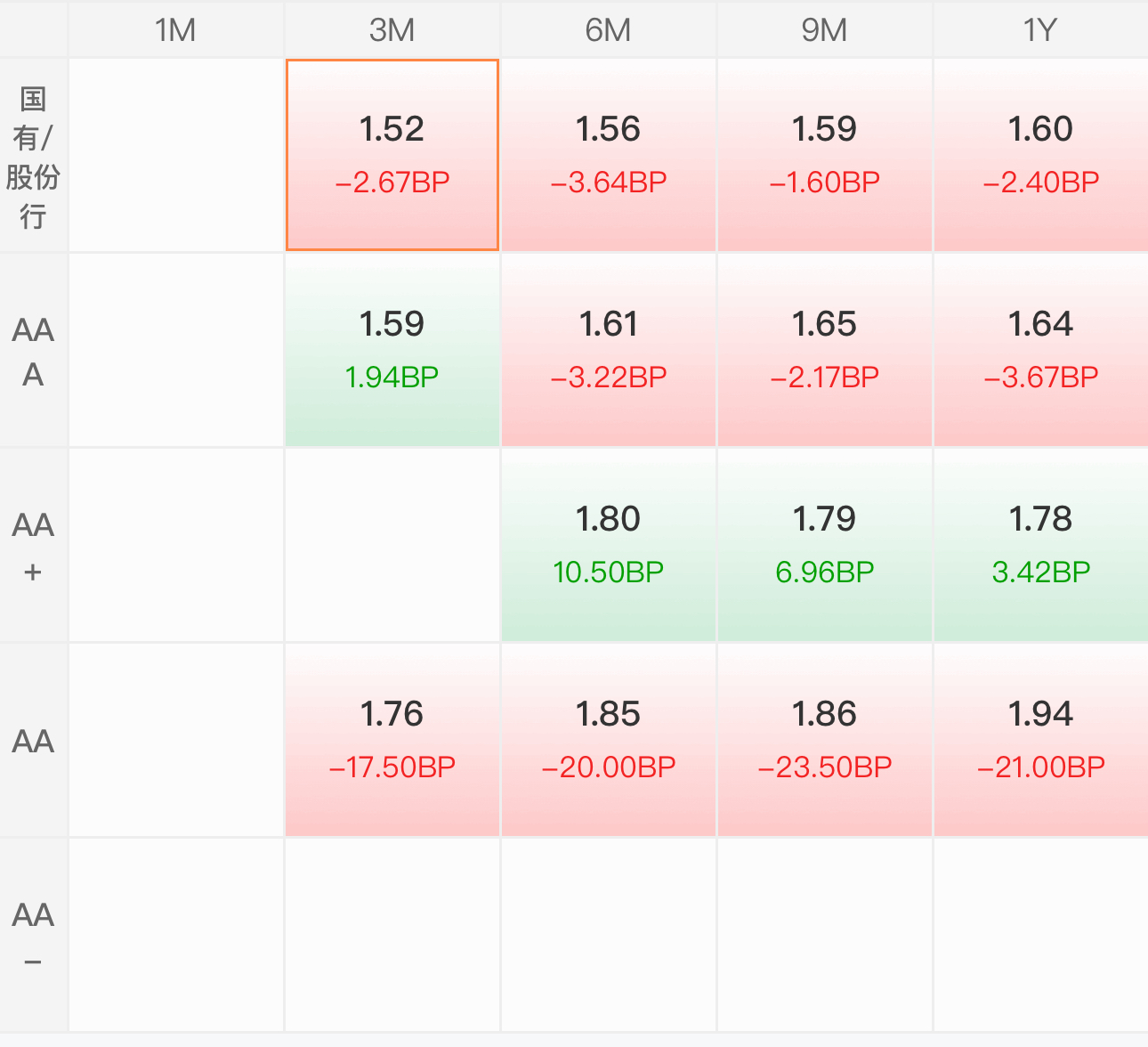
Task: Click the 1.85 cell with -20.00BP
Action: tap(609, 740)
